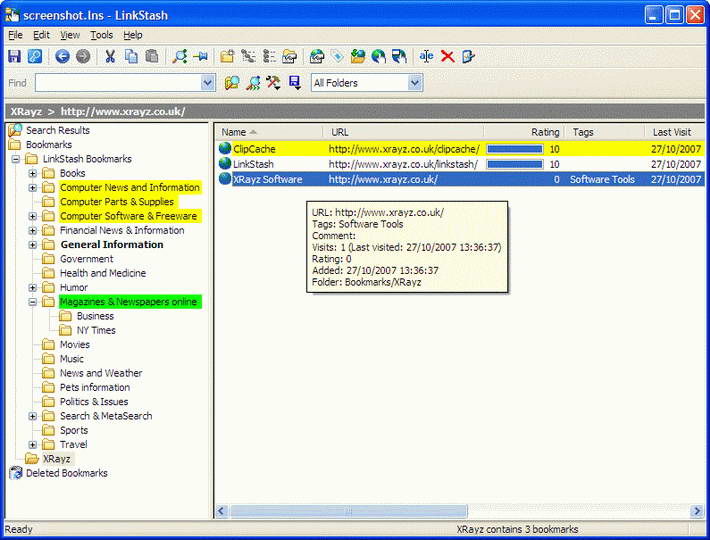Screen dimensions: 710x540
Task: Click the tag label icon
Action: (x=337, y=57)
